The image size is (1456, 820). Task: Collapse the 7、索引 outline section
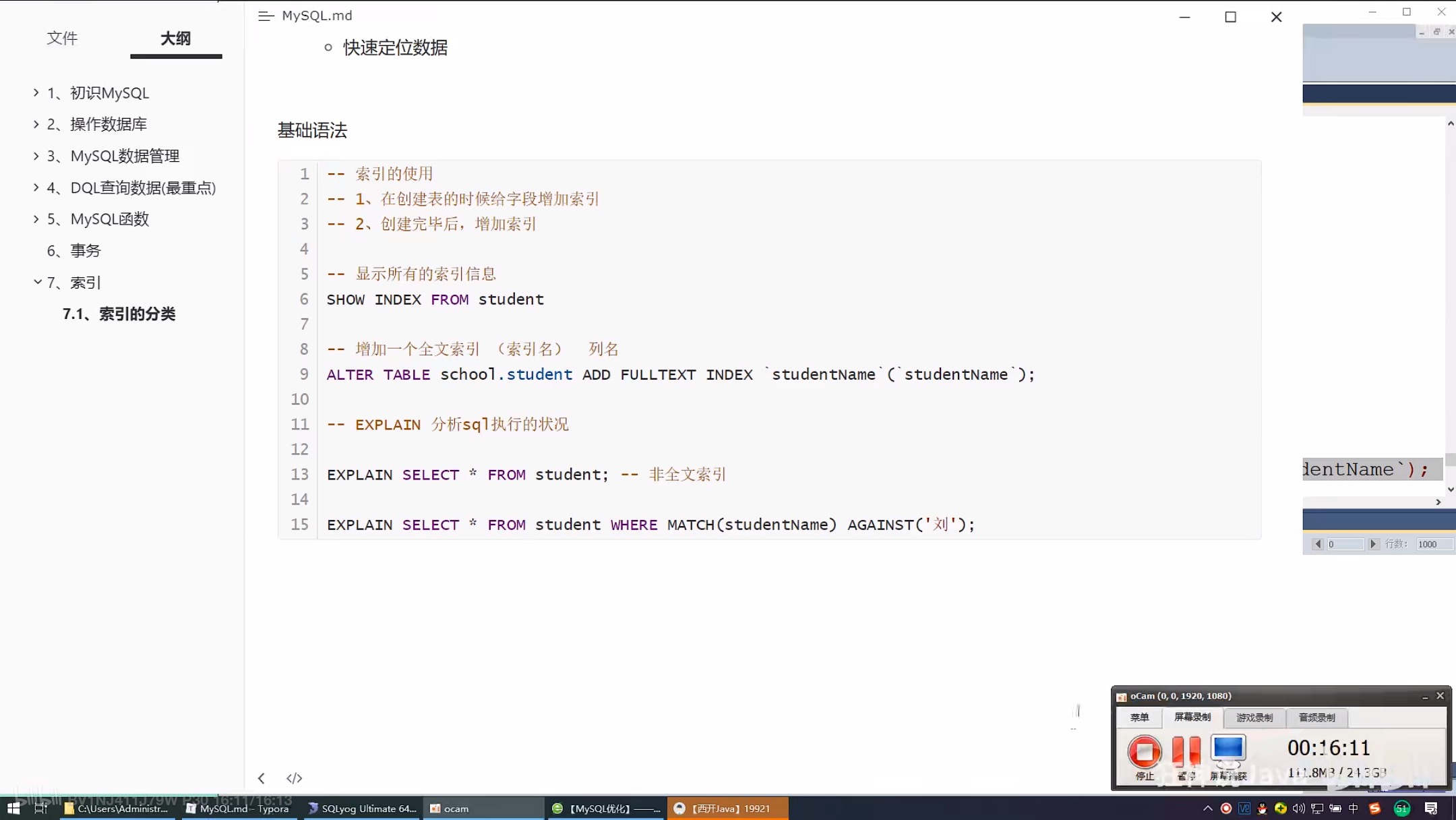pyautogui.click(x=38, y=282)
